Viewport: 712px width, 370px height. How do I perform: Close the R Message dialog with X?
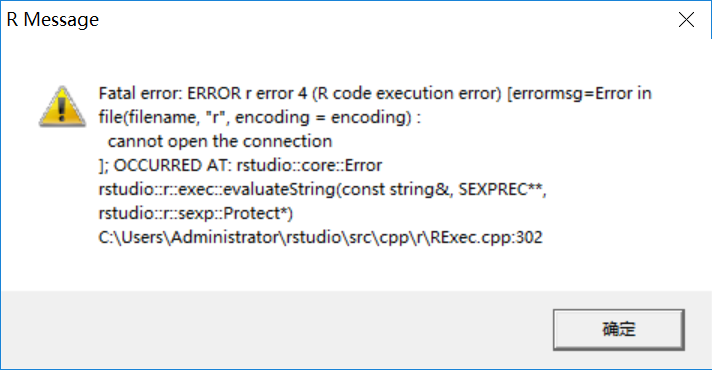click(x=686, y=20)
